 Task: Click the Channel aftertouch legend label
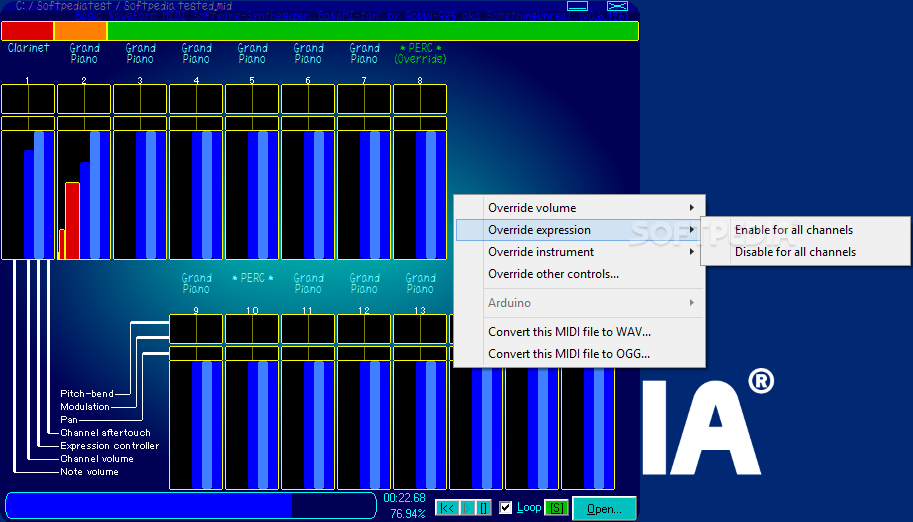click(x=105, y=433)
